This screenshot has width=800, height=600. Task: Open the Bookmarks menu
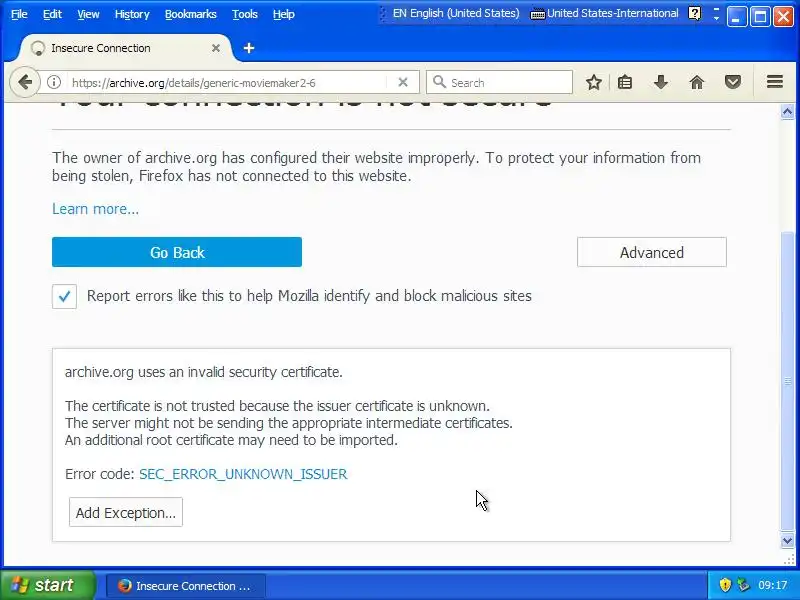(x=190, y=14)
